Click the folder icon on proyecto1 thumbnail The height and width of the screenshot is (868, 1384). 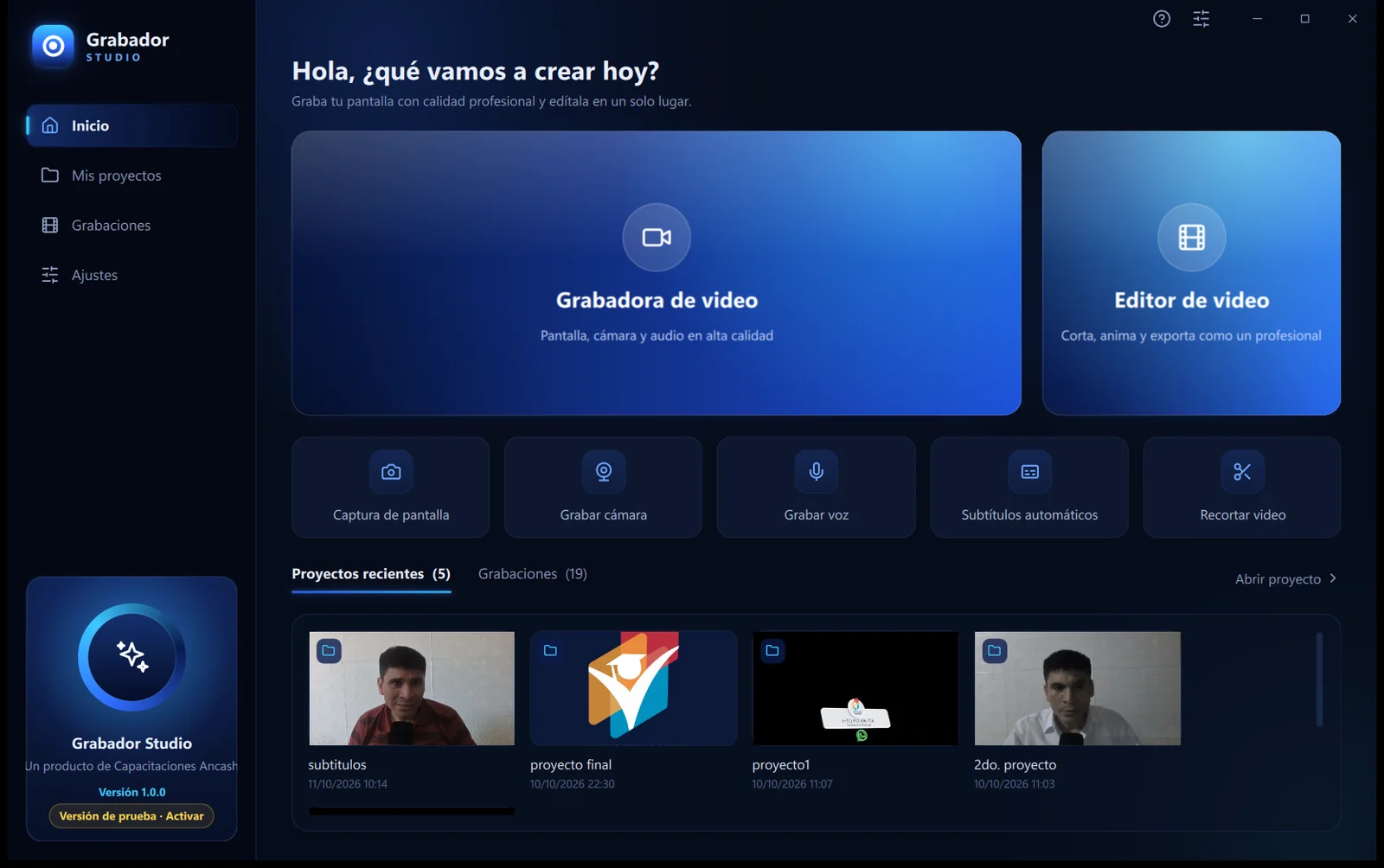pos(772,651)
